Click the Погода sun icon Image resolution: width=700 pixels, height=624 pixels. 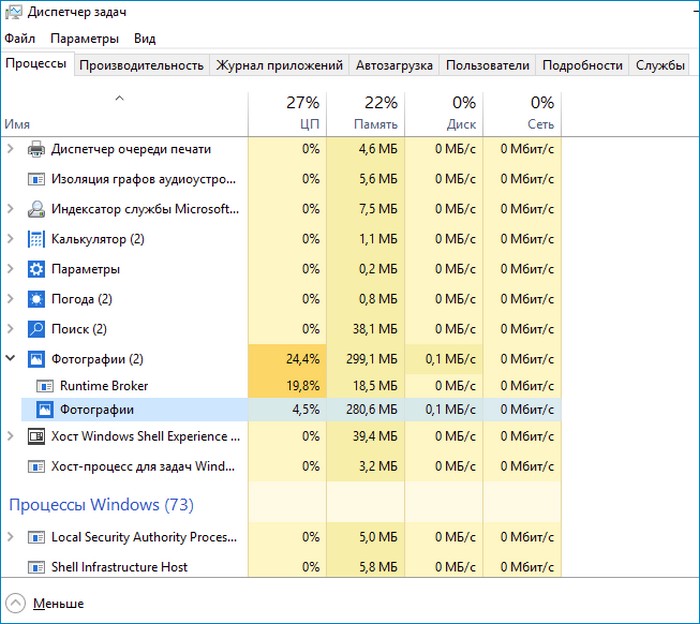(x=36, y=299)
